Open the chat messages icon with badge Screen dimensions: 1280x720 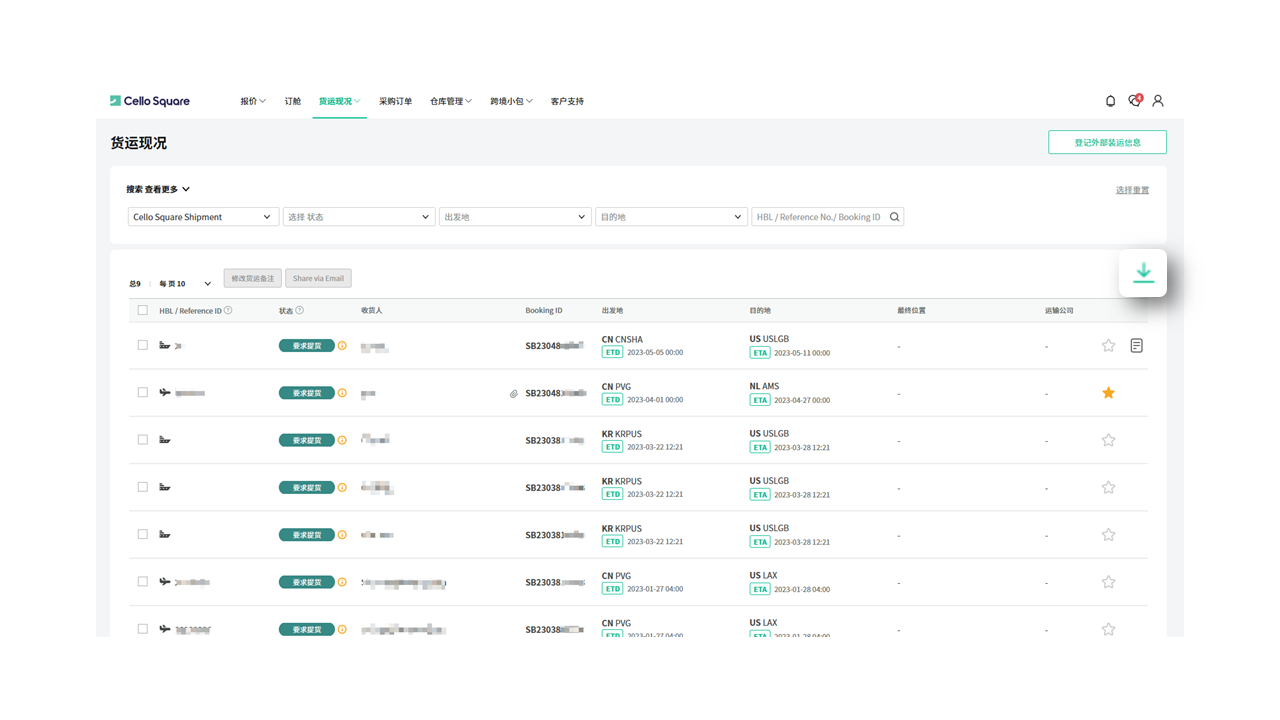pos(1134,101)
